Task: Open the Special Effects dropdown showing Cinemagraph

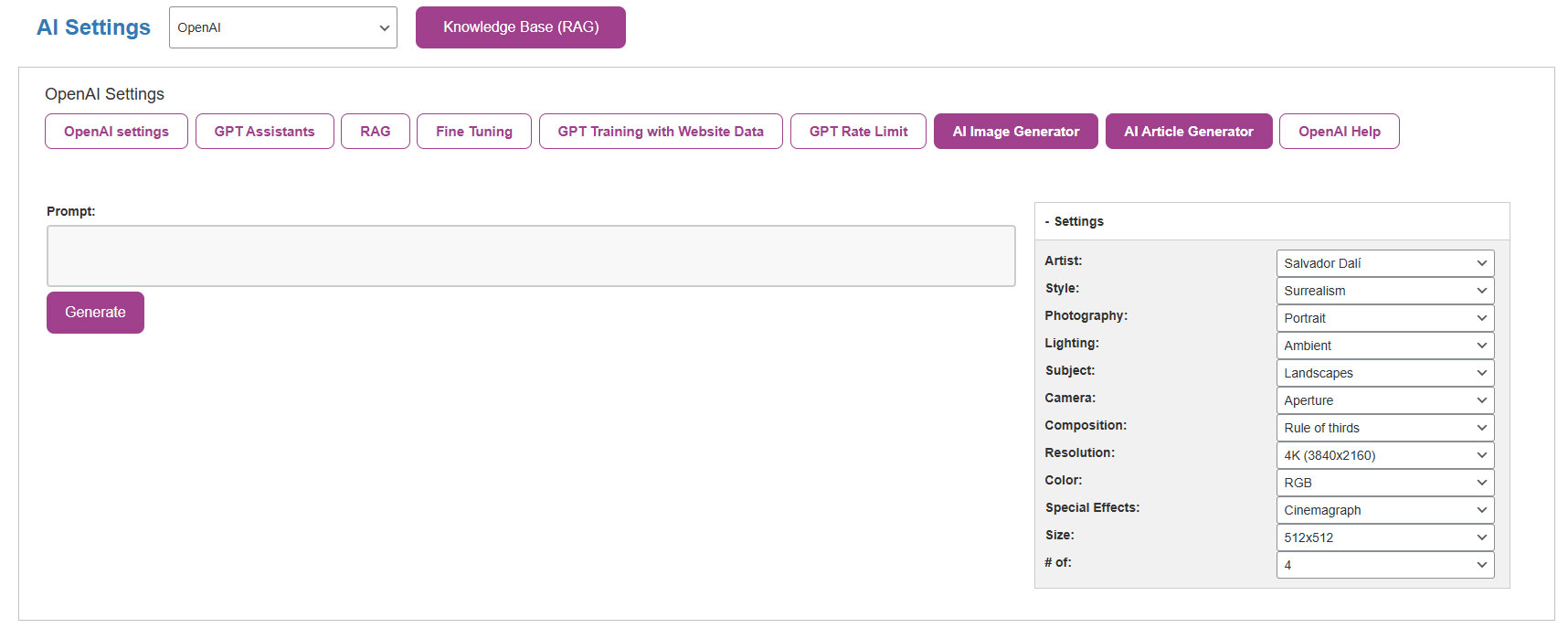Action: tap(1384, 510)
